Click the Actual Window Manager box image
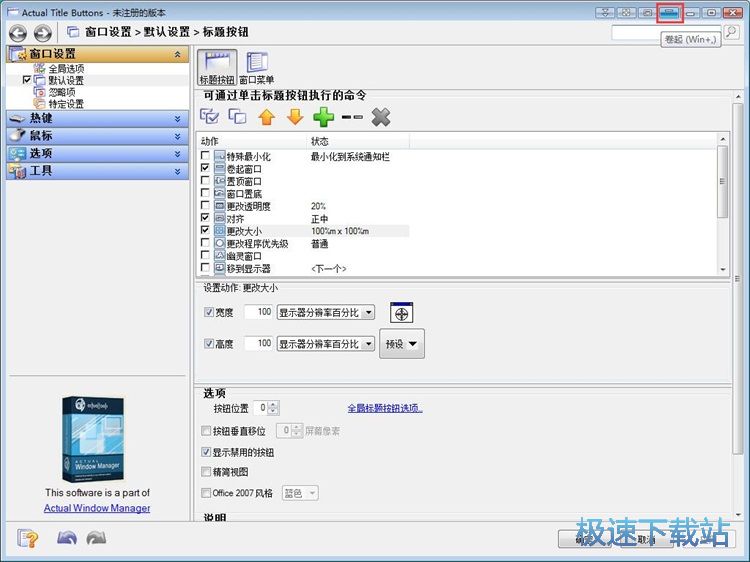 [x=93, y=439]
